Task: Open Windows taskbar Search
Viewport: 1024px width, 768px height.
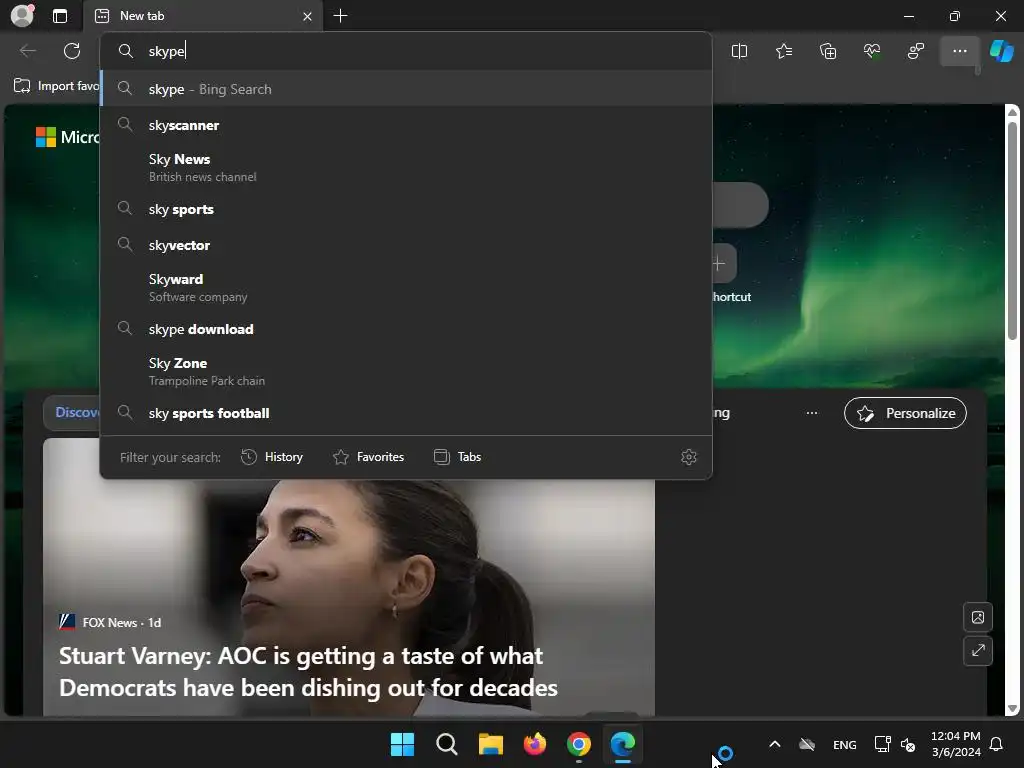Action: [x=447, y=744]
